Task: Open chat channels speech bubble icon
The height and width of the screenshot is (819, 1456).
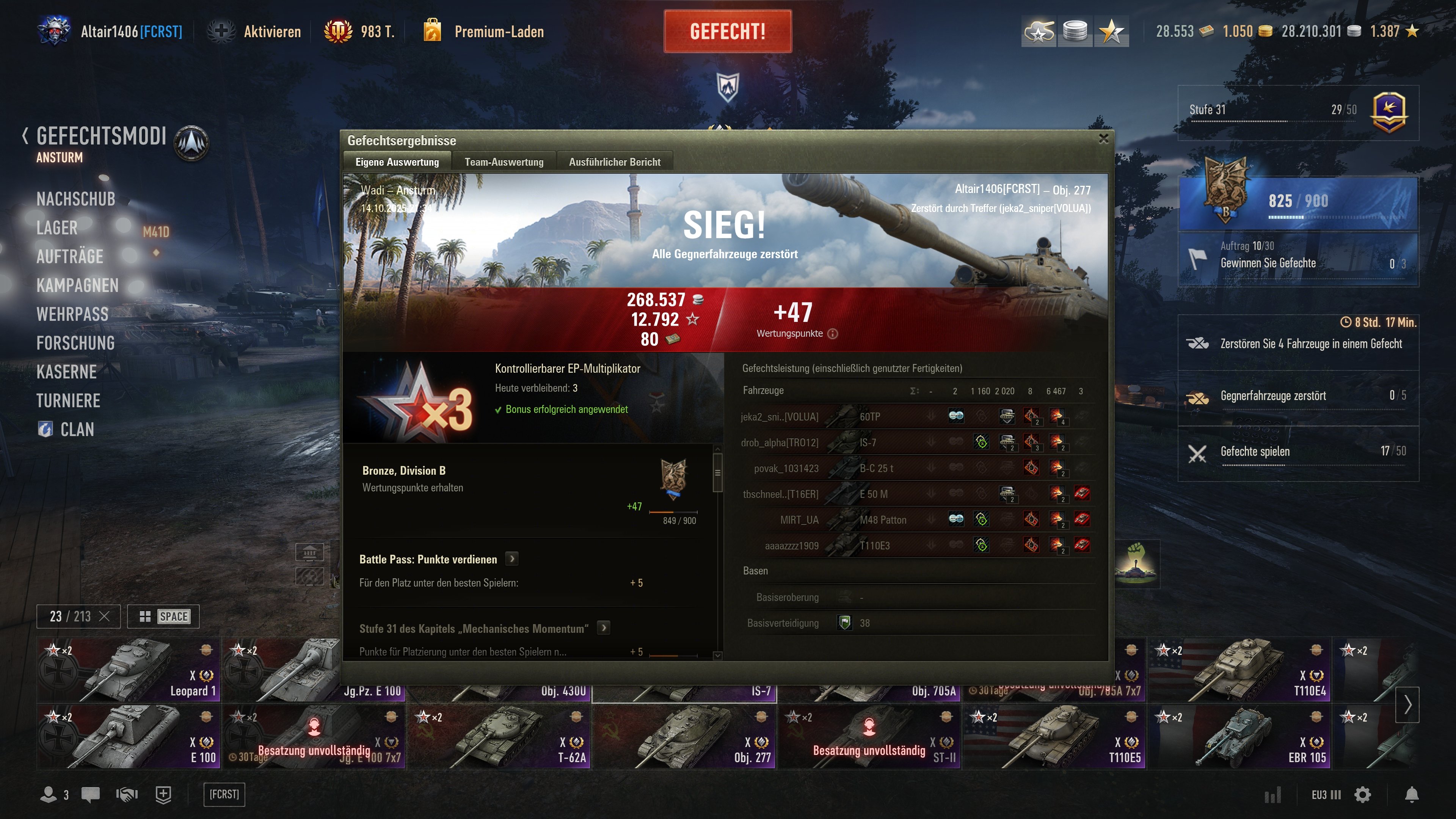Action: 91,795
